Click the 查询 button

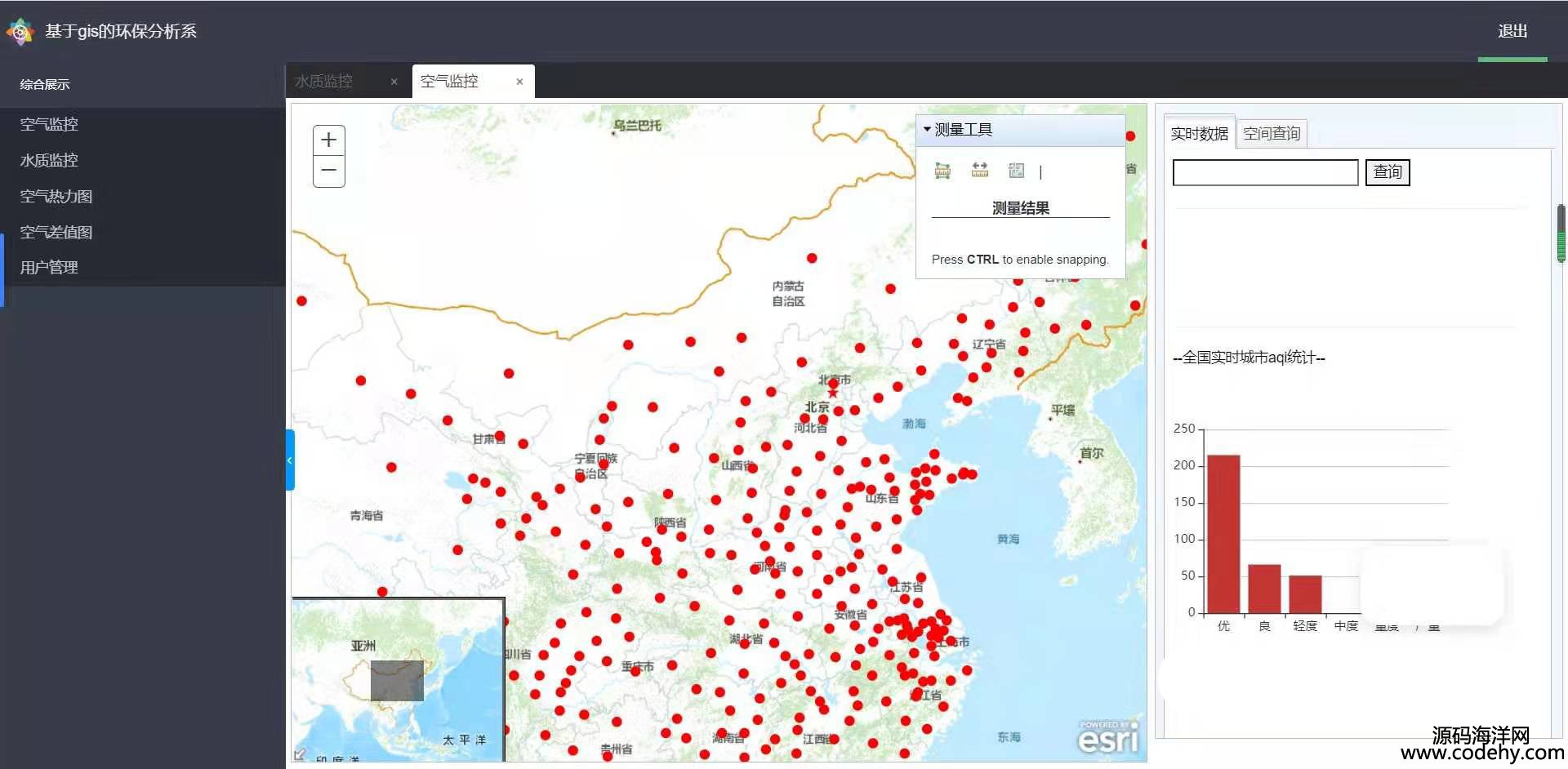pyautogui.click(x=1388, y=172)
